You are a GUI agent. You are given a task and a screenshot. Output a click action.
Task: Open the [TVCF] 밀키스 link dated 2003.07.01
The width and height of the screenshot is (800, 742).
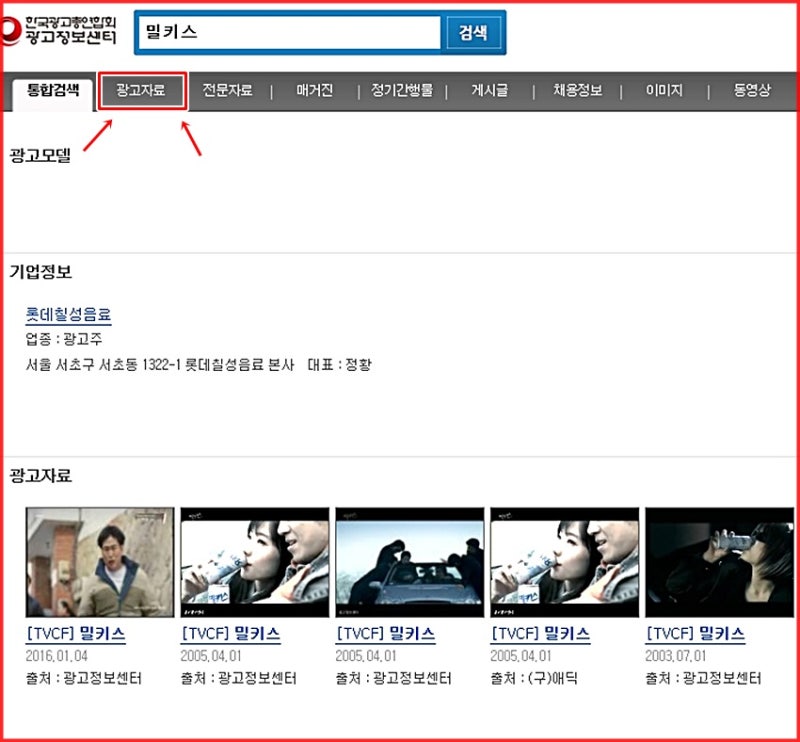695,634
